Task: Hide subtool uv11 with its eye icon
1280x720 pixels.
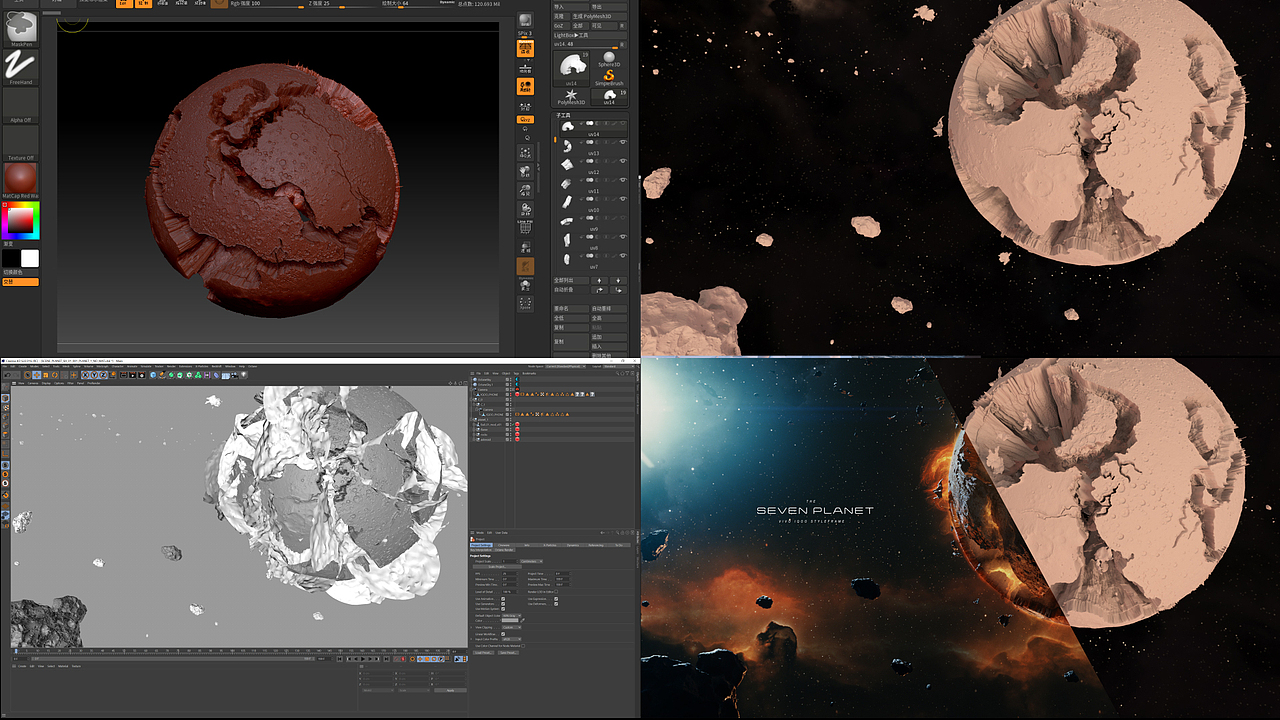Action: [x=622, y=180]
